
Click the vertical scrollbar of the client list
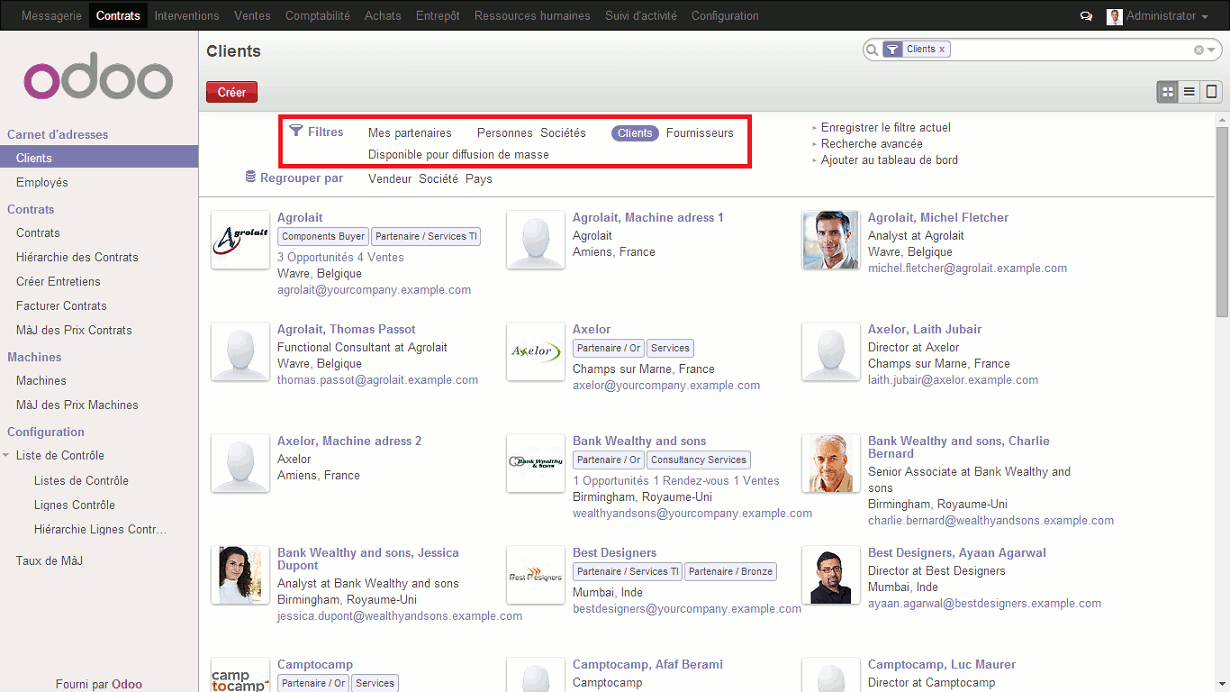pyautogui.click(x=1222, y=220)
